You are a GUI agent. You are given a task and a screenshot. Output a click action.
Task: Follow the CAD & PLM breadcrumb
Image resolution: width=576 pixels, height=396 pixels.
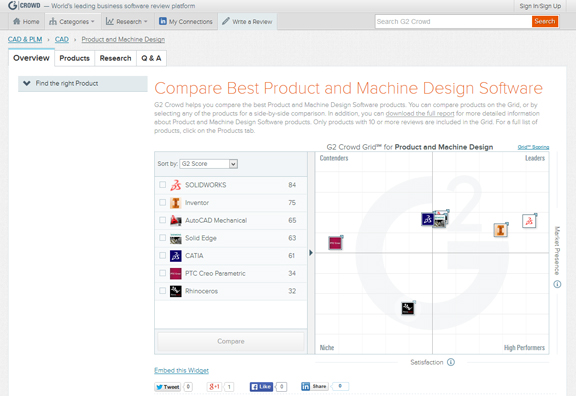tap(25, 39)
